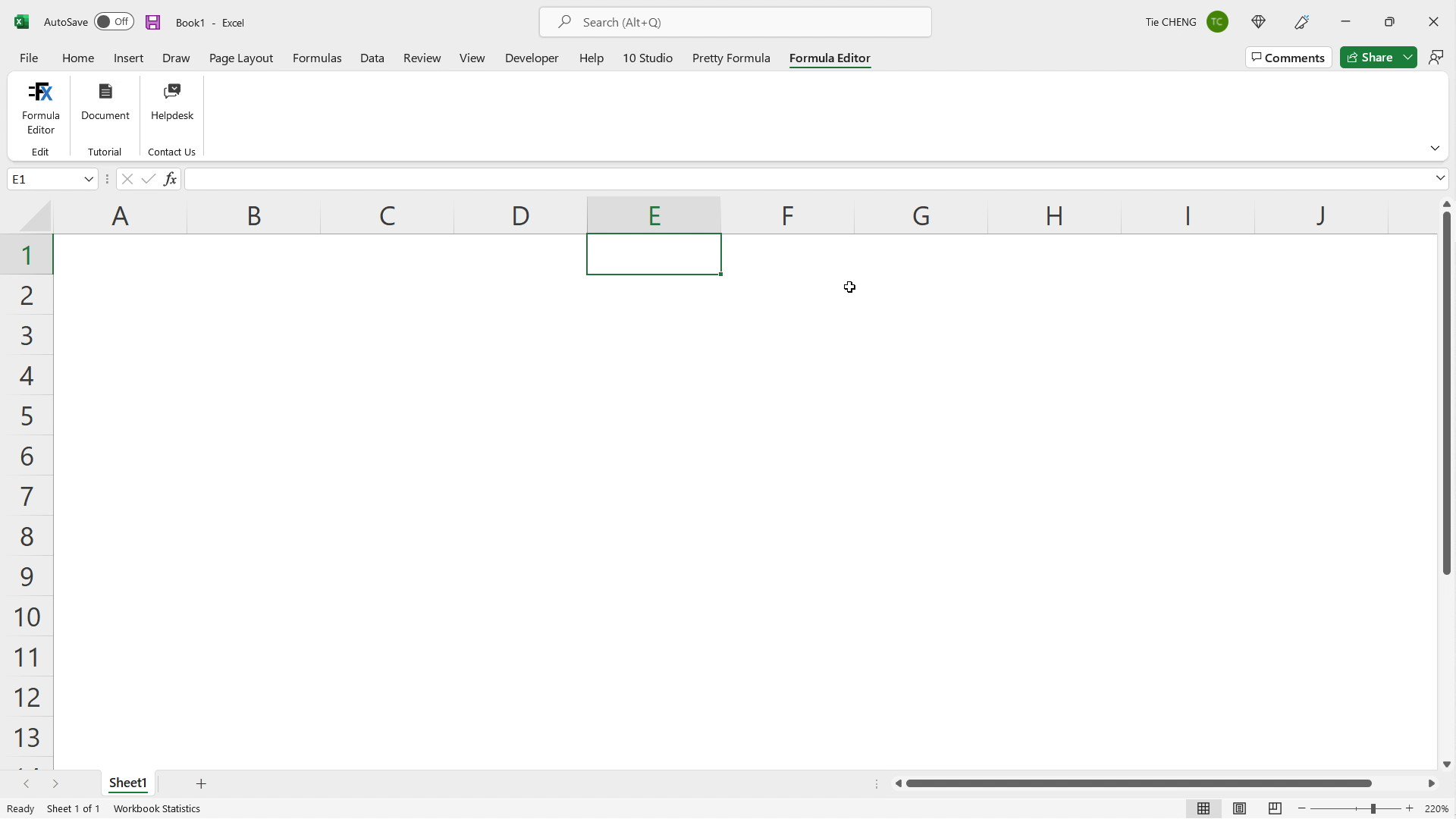The image size is (1456, 819).
Task: Toggle the AutoSave switch
Action: tap(114, 22)
